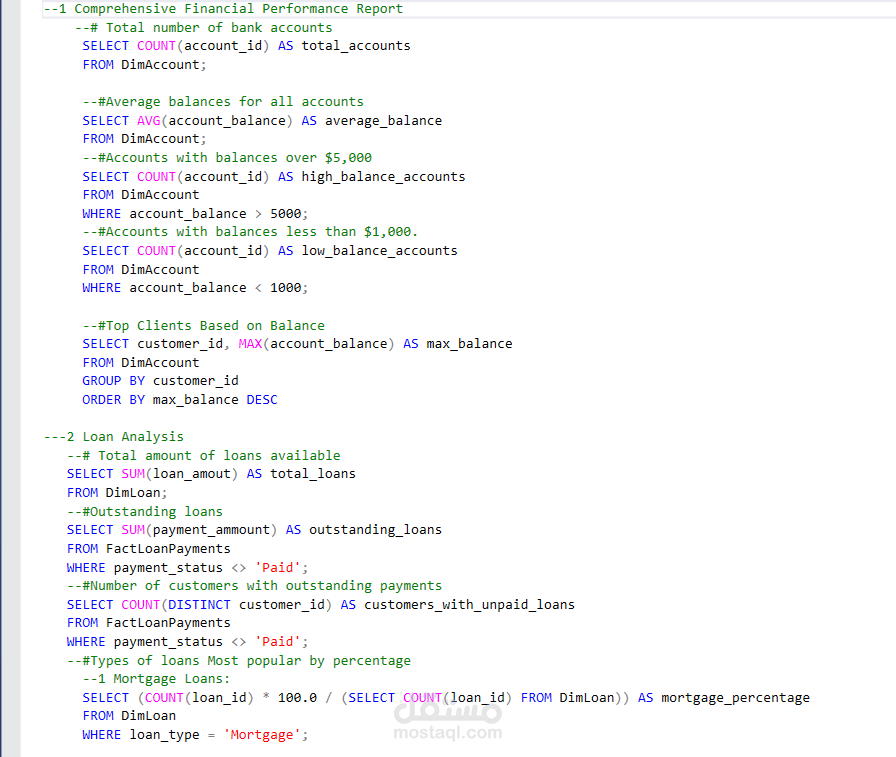Click the alias 'outstanding_loans'
This screenshot has width=896, height=757.
coord(375,530)
